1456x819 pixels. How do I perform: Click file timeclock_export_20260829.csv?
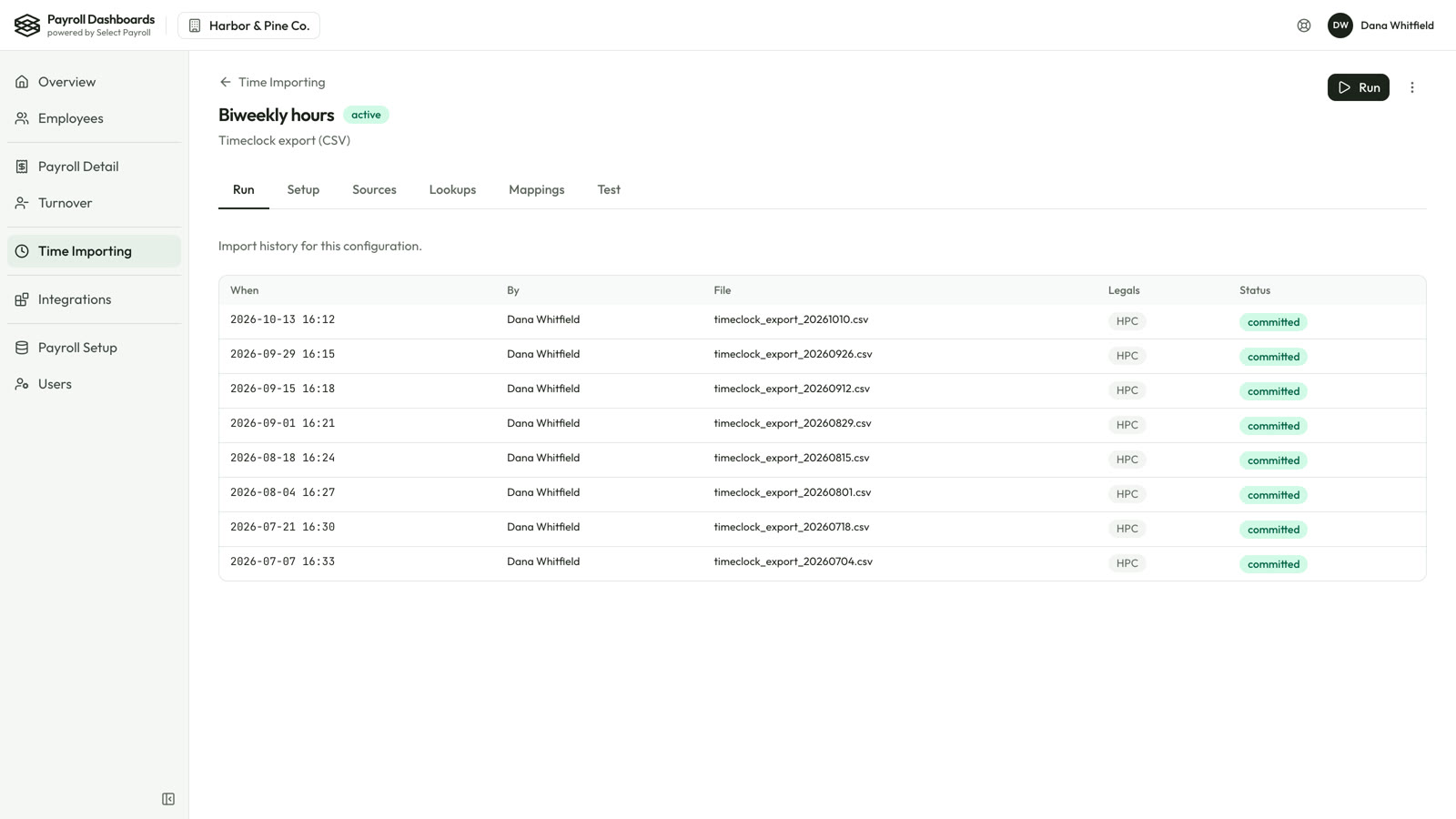point(793,423)
